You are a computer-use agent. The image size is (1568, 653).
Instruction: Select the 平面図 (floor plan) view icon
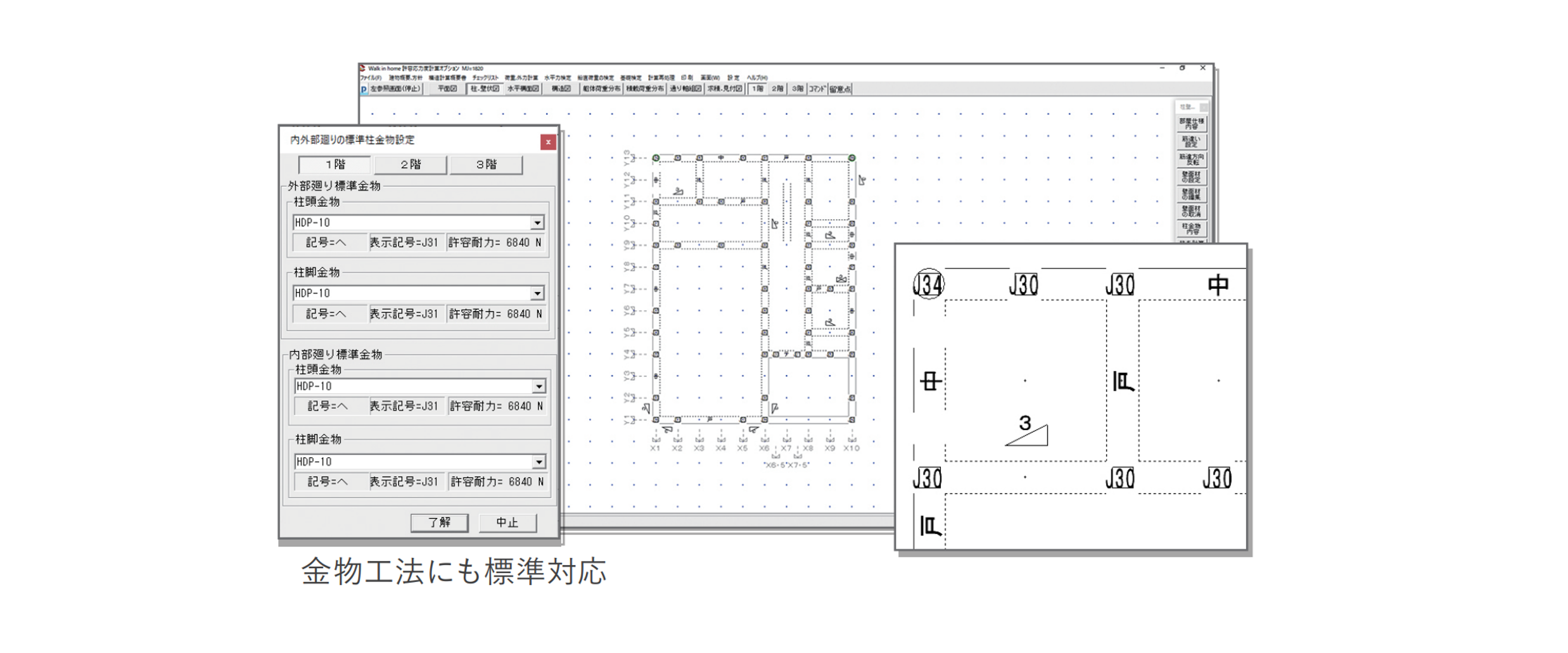point(448,89)
